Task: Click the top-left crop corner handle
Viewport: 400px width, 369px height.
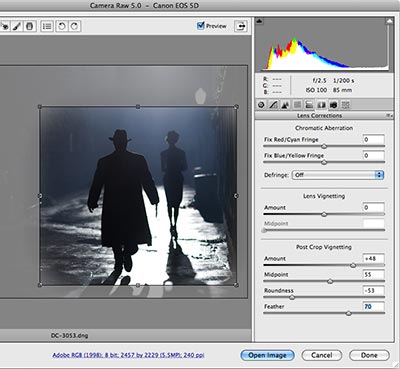Action: [x=40, y=107]
